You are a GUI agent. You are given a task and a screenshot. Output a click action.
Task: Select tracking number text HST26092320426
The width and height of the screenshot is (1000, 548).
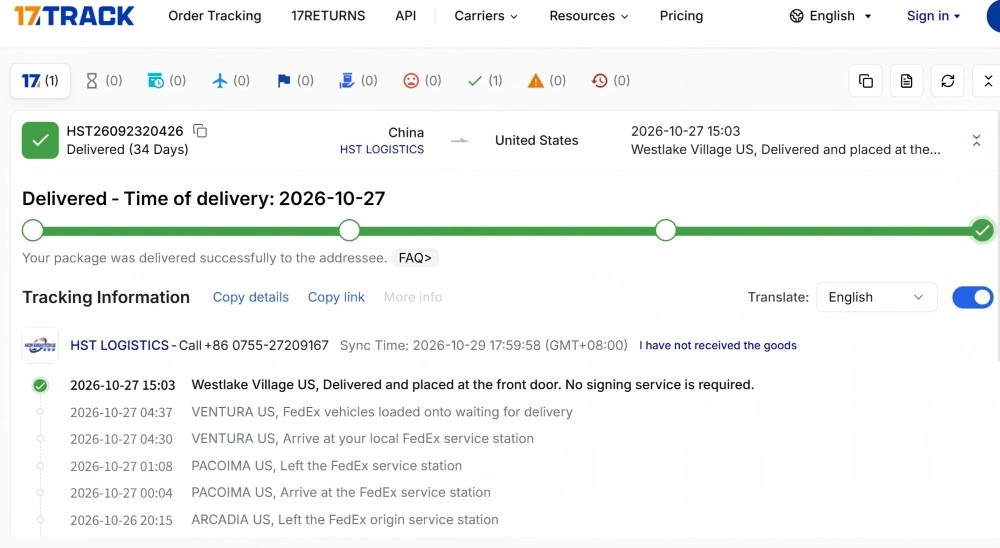[125, 131]
